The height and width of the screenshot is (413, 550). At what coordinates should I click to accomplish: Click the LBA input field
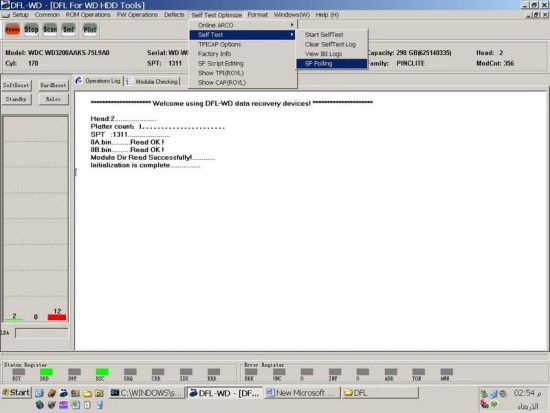tap(42, 333)
